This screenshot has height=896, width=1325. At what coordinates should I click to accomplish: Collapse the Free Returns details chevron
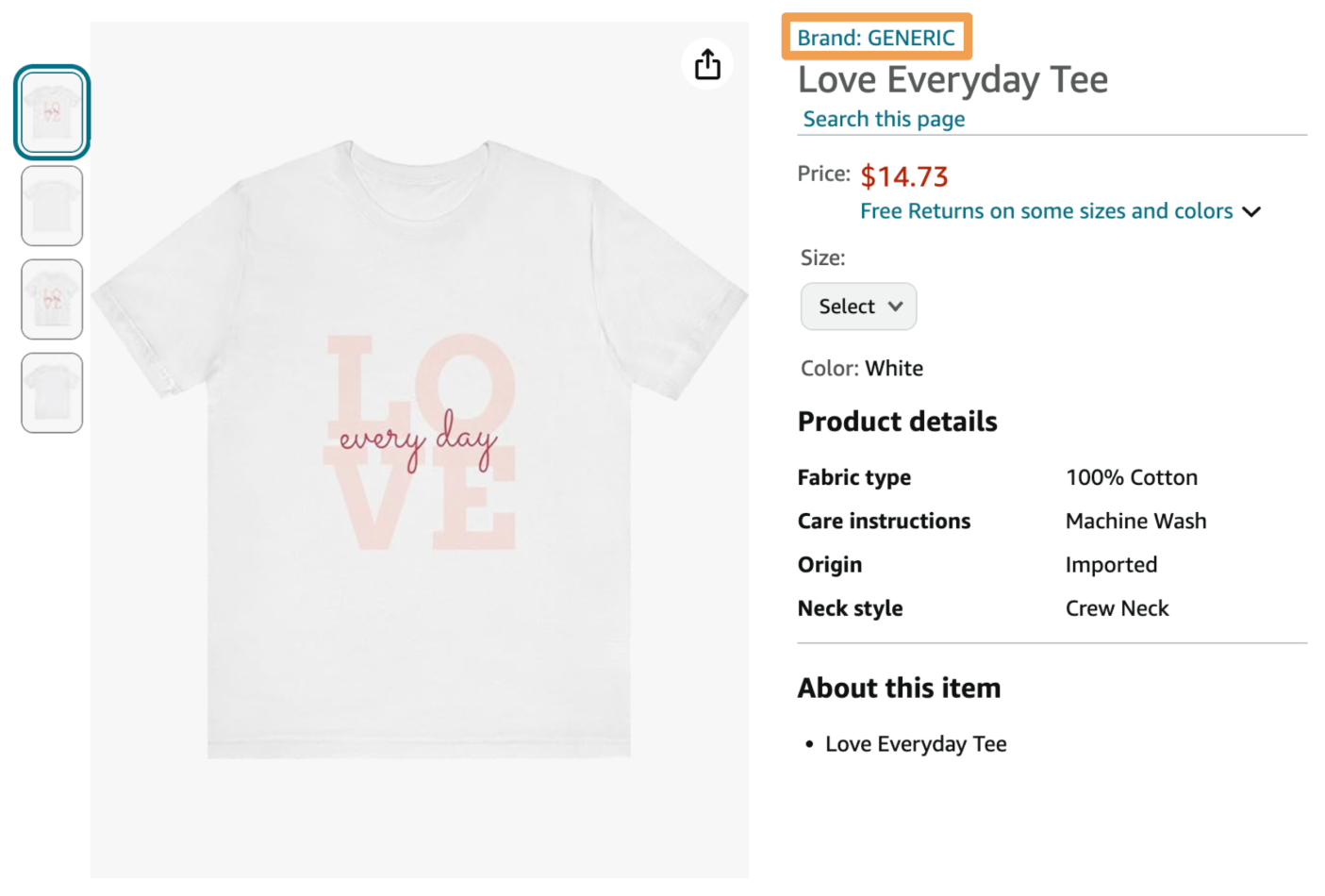click(1251, 211)
